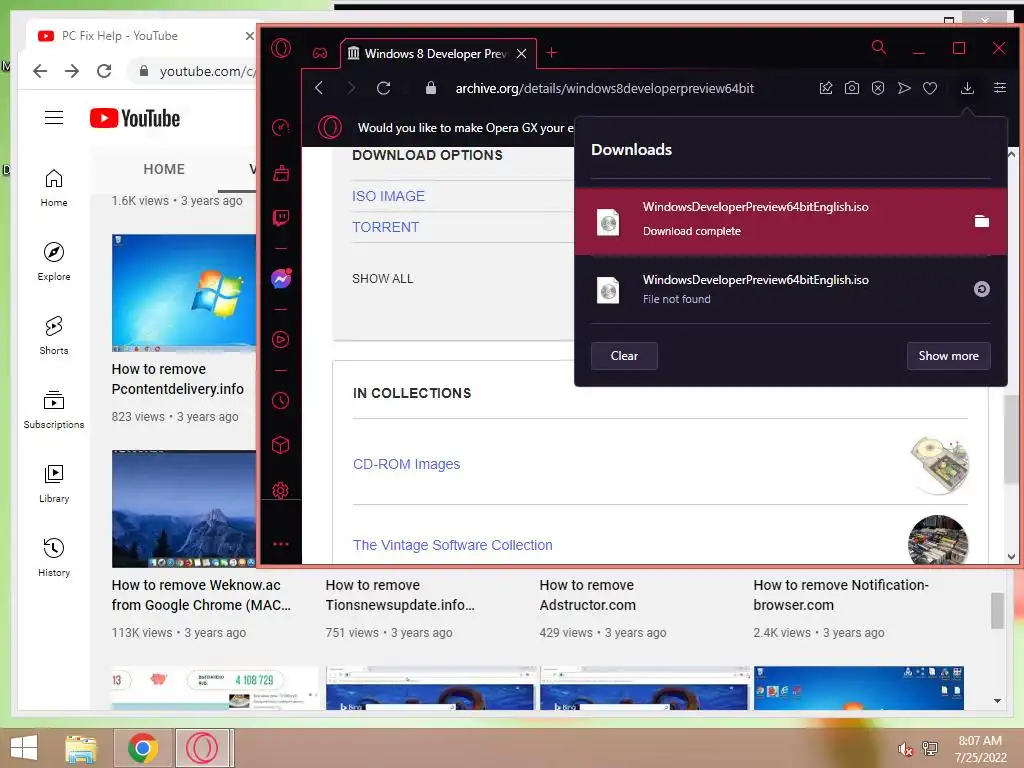Show the completed ISO in its folder
The height and width of the screenshot is (768, 1024).
(982, 221)
